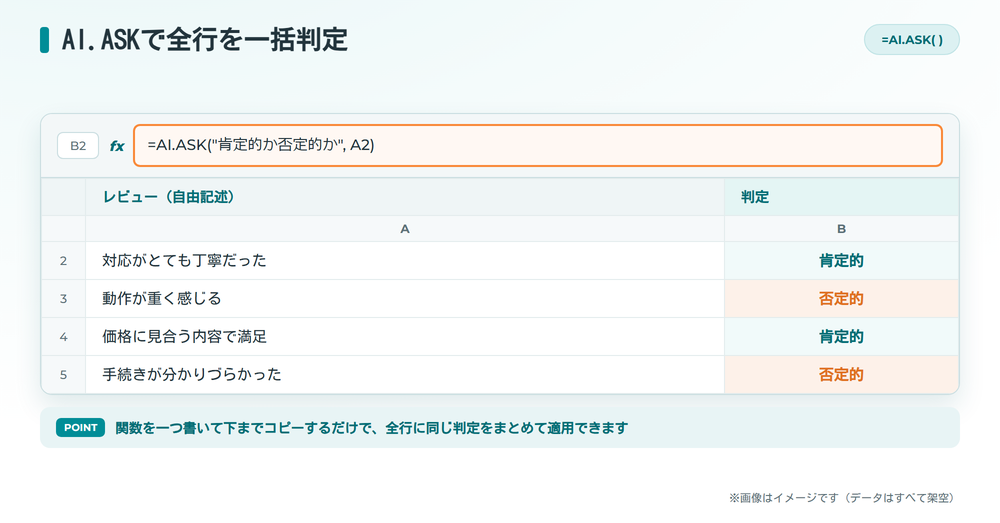Click cell 手続きが分かりづらかった
Viewport: 1000px width, 523px height.
click(x=405, y=374)
